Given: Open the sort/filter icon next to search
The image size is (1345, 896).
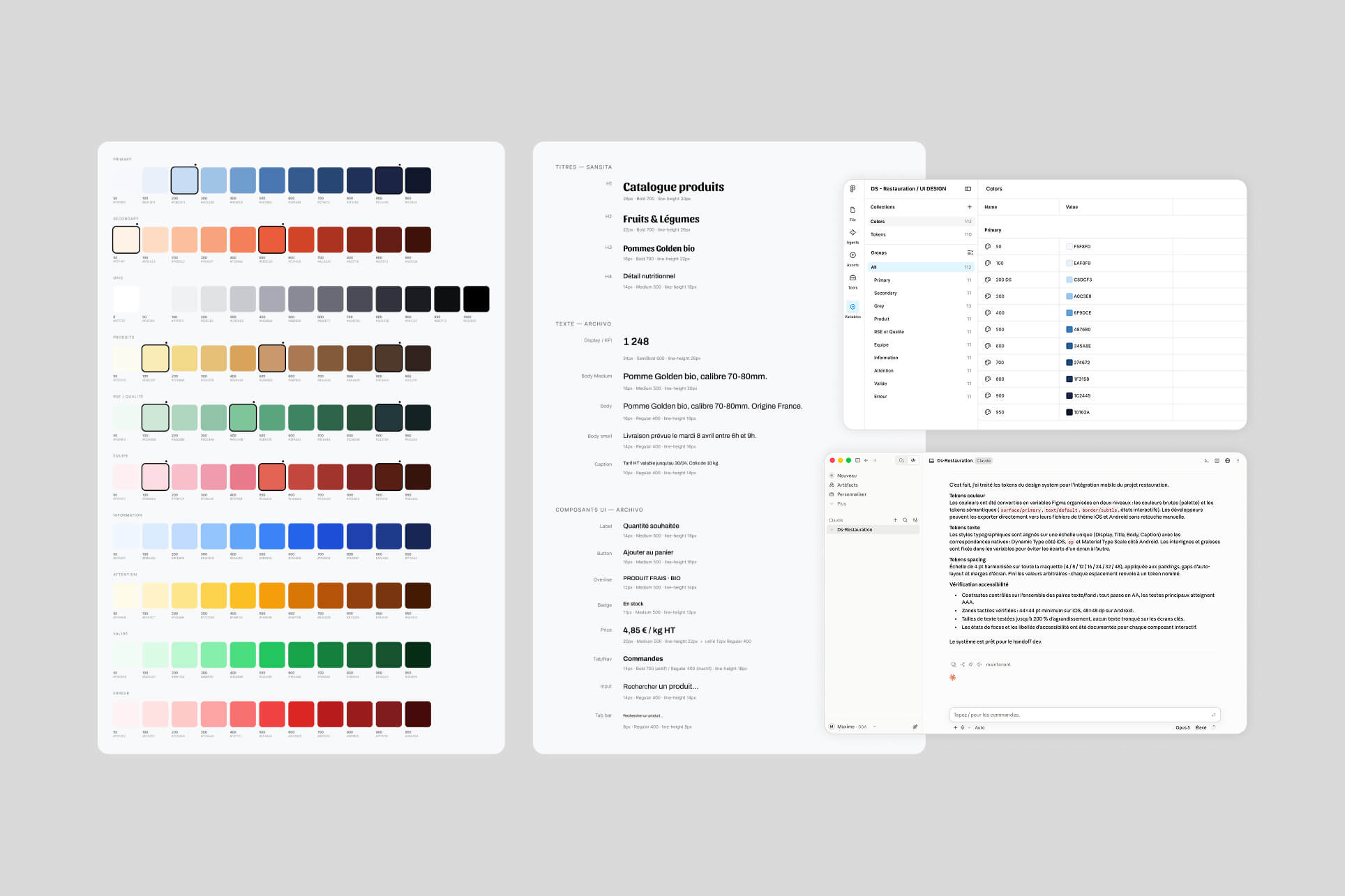Looking at the screenshot, I should [915, 520].
